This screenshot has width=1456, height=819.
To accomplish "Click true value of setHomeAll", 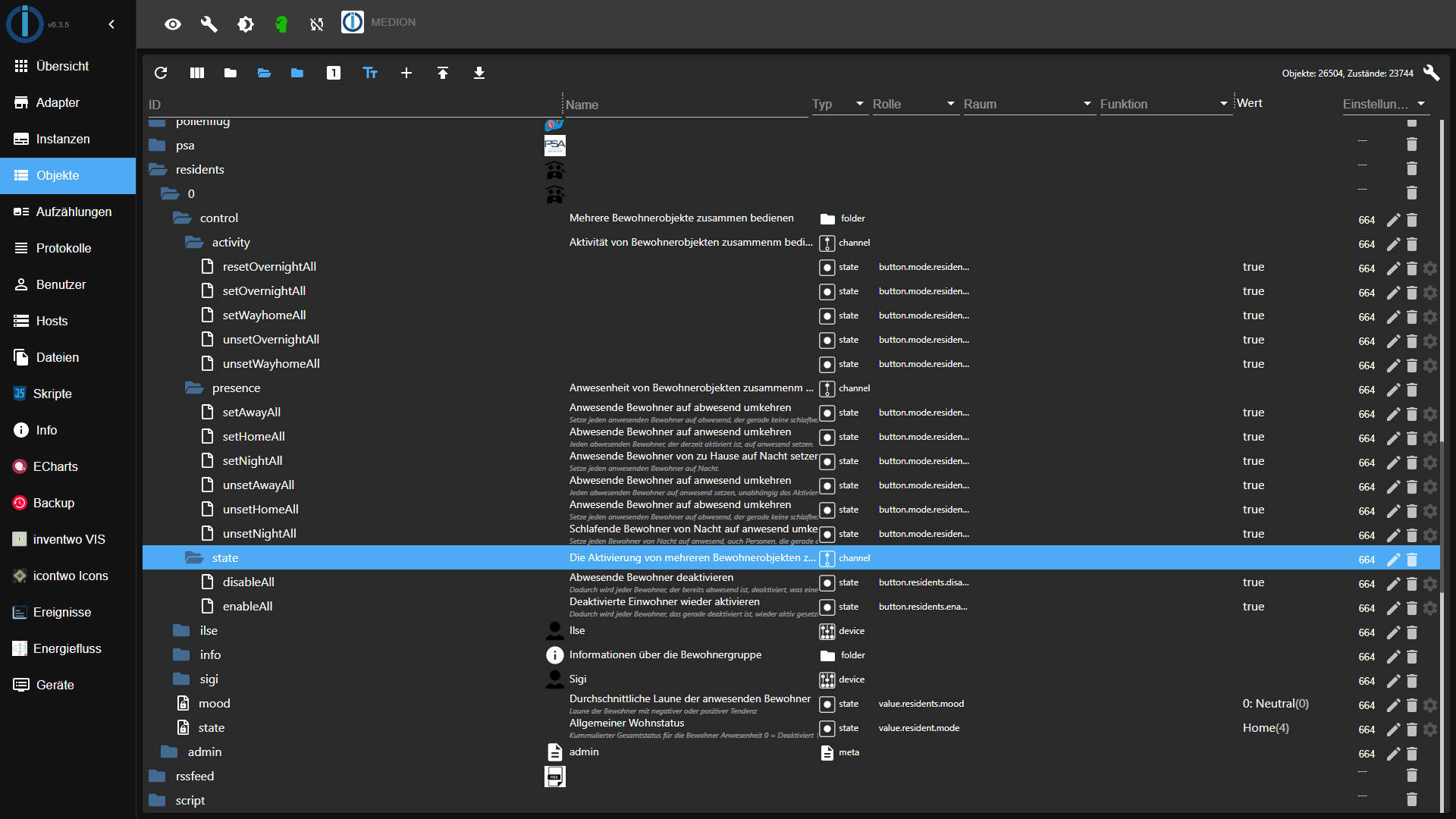I will (x=1253, y=437).
